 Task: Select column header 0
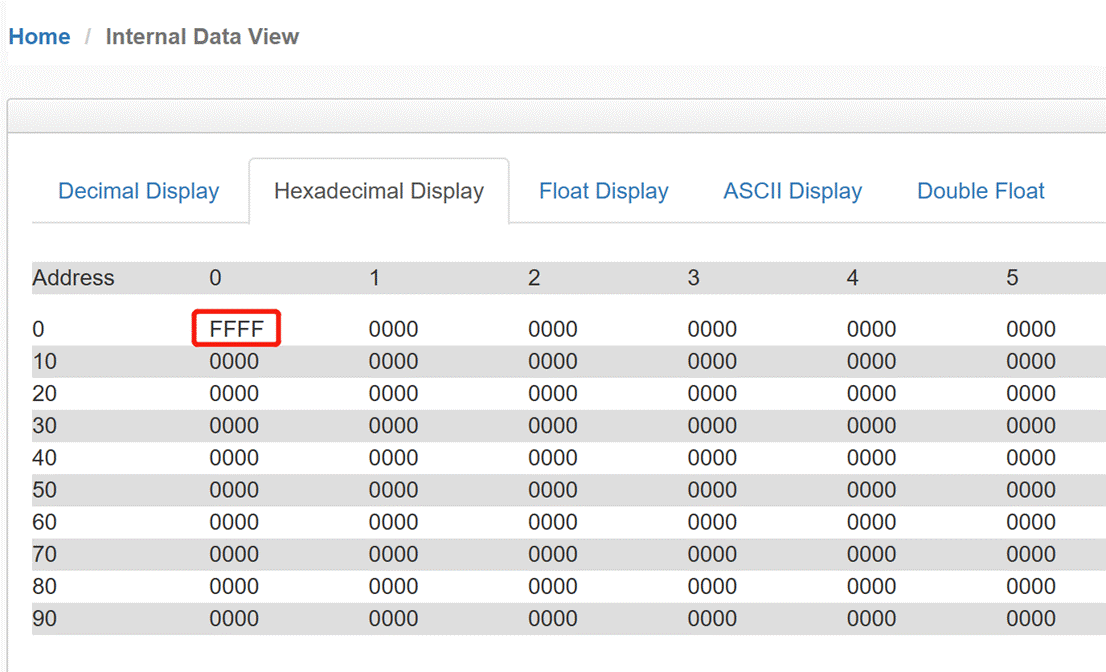pyautogui.click(x=215, y=278)
